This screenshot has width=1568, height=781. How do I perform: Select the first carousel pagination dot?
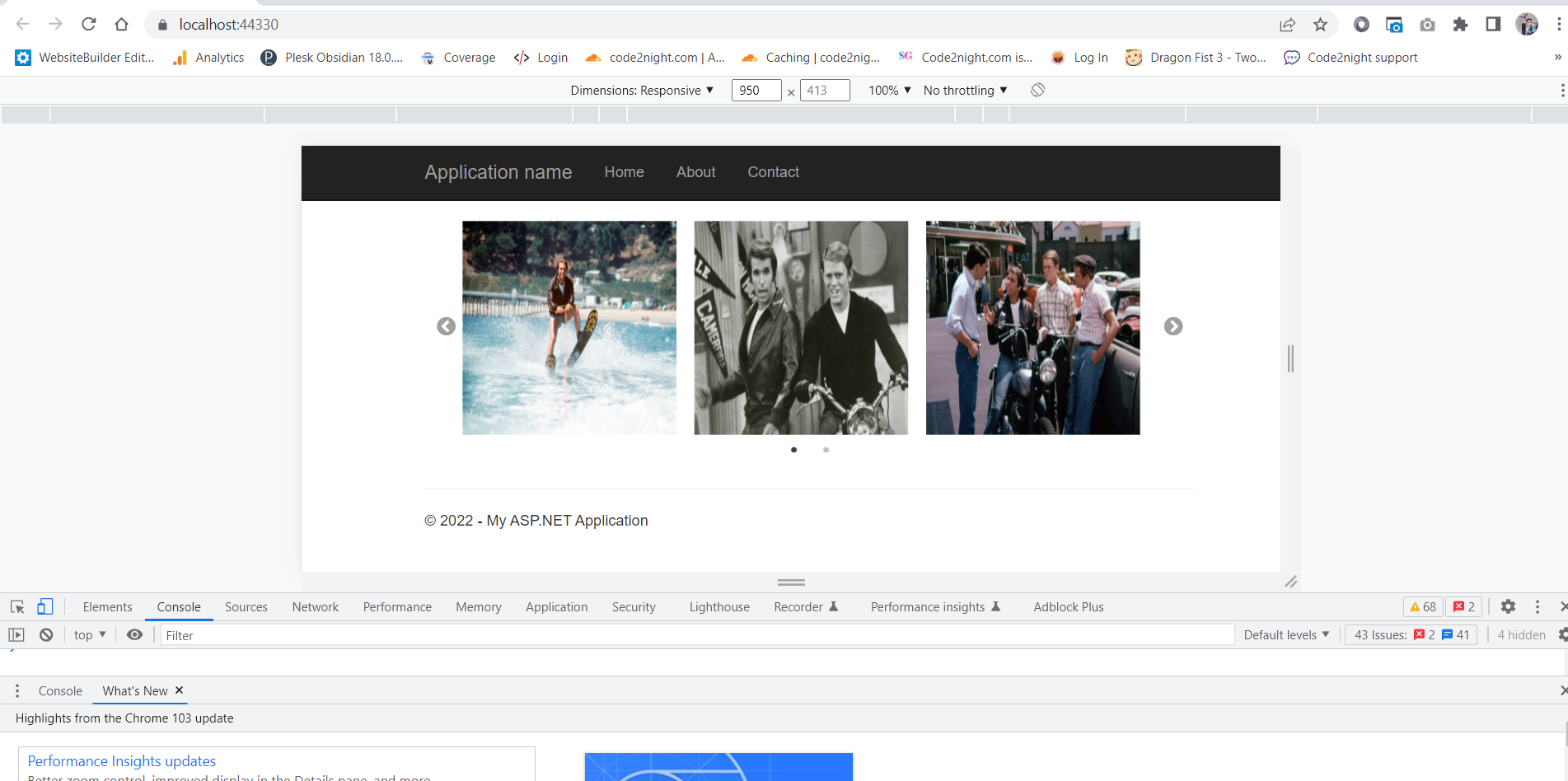pyautogui.click(x=793, y=450)
